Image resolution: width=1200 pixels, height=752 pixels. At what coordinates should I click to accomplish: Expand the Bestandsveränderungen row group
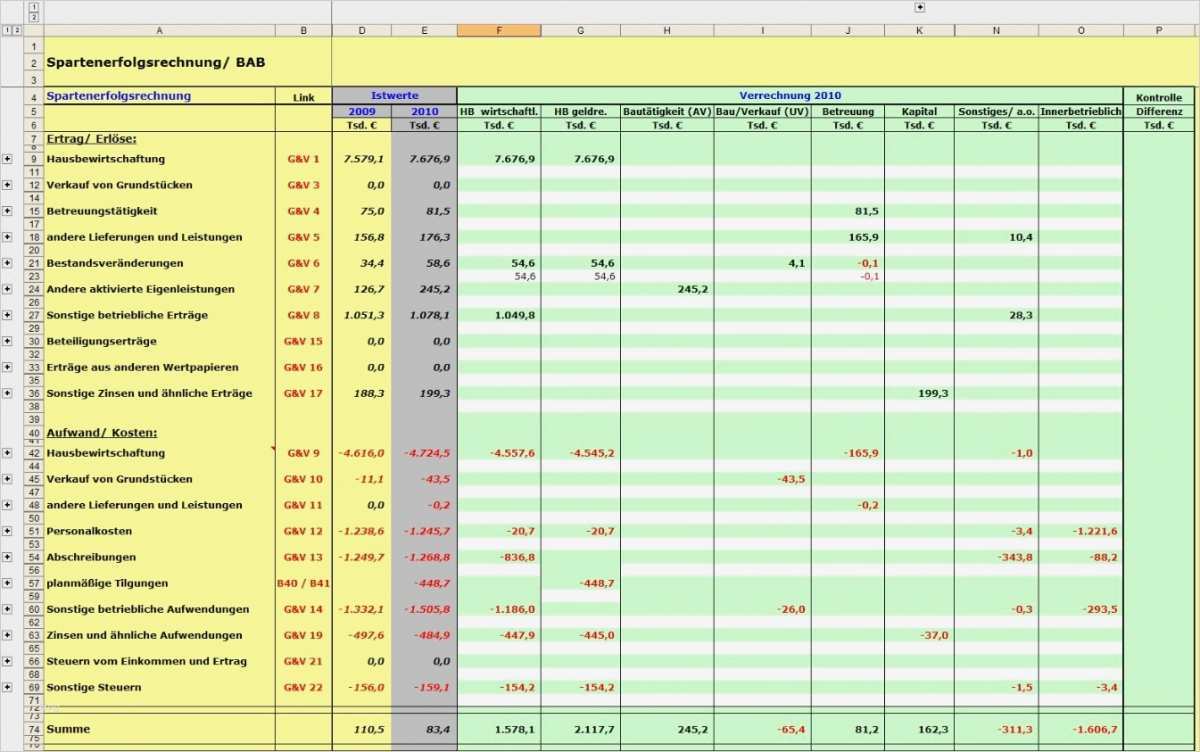point(8,263)
